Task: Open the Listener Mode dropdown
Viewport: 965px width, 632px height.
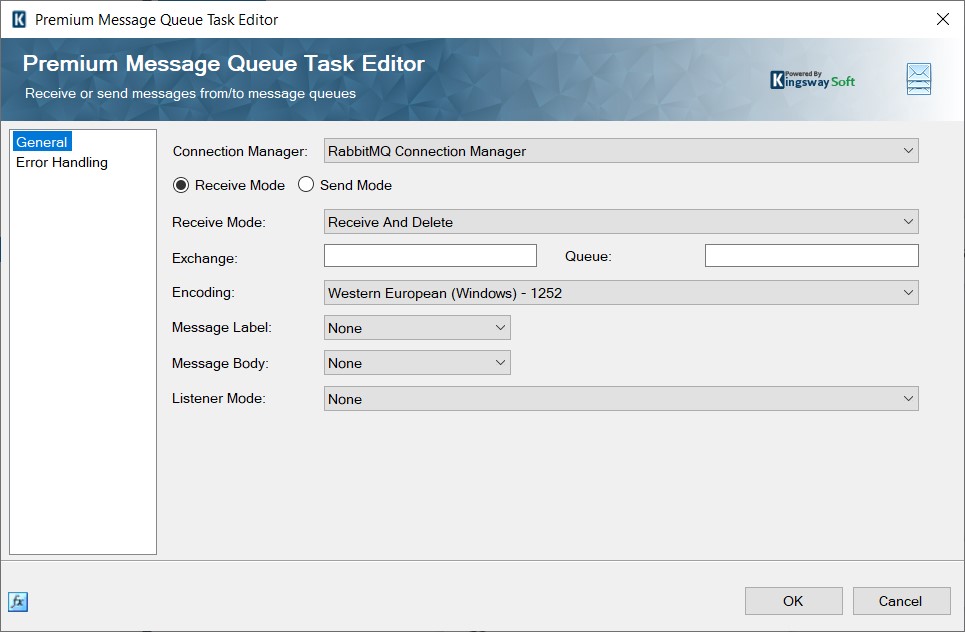Action: point(909,398)
